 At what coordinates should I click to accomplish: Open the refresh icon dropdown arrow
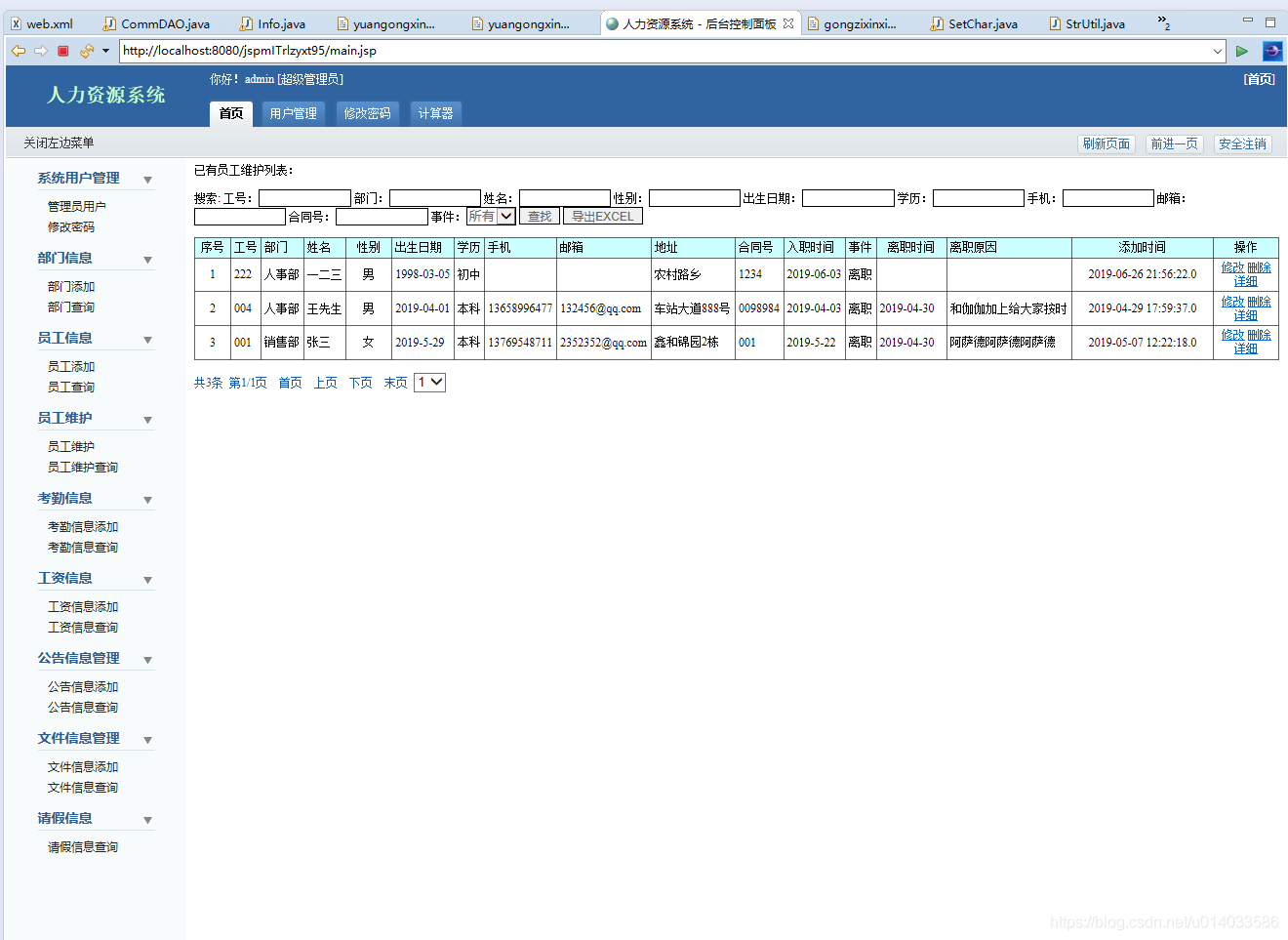(105, 51)
